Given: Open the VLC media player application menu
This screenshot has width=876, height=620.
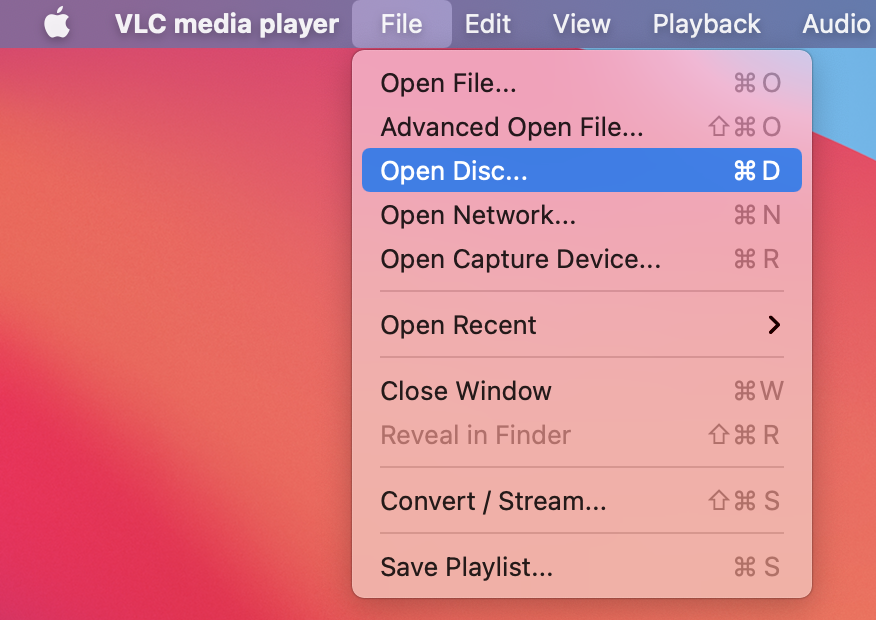Looking at the screenshot, I should point(225,23).
